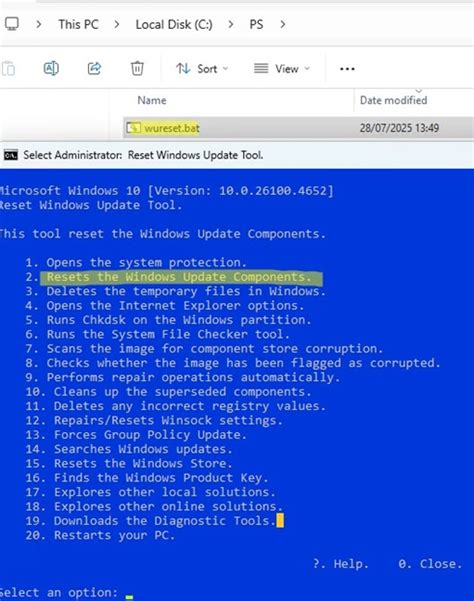Viewport: 474px width, 601px height.
Task: Go to This PC in breadcrumb
Action: click(79, 25)
